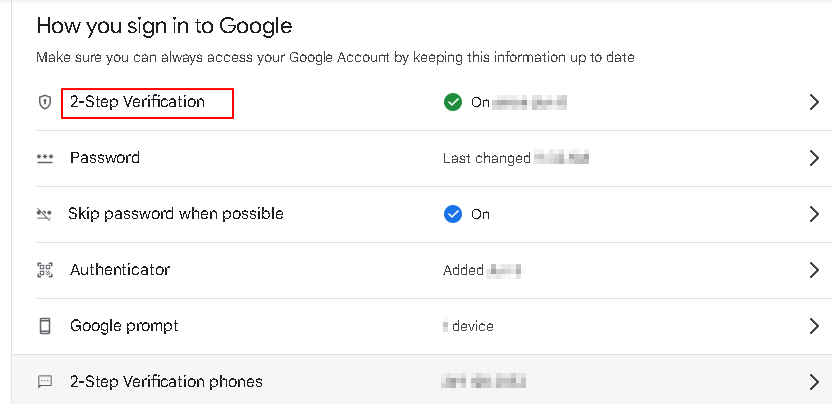Open Skip password when possible chevron
Image resolution: width=832 pixels, height=404 pixels.
813,214
